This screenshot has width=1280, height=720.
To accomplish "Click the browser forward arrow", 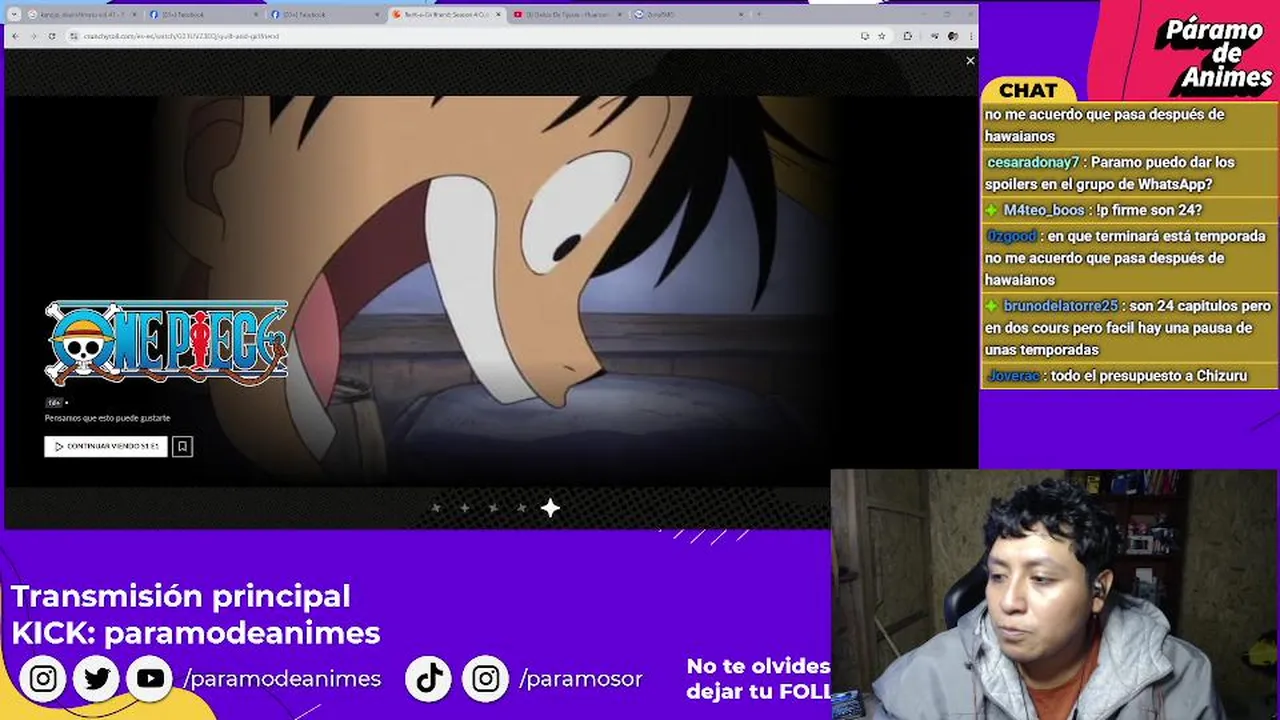I will click(33, 36).
